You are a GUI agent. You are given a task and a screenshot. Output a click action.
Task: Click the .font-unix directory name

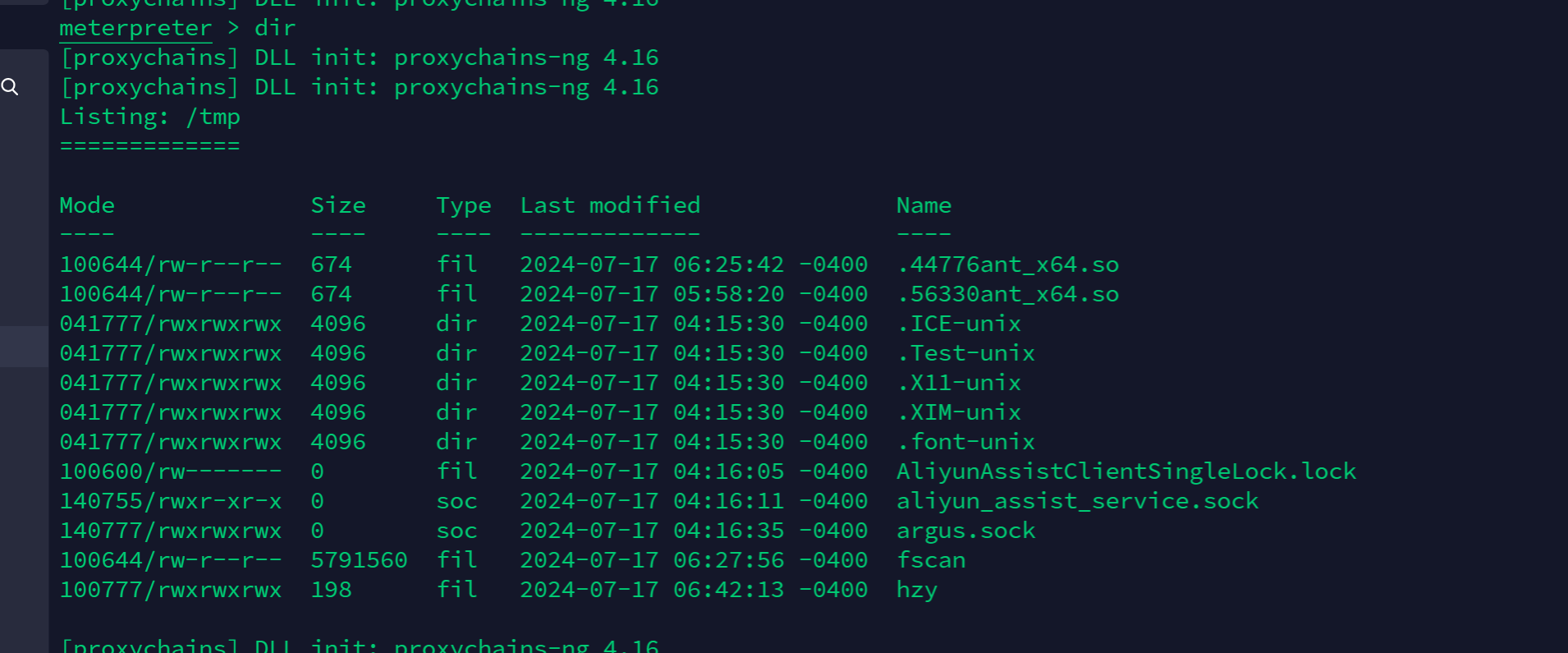point(966,442)
